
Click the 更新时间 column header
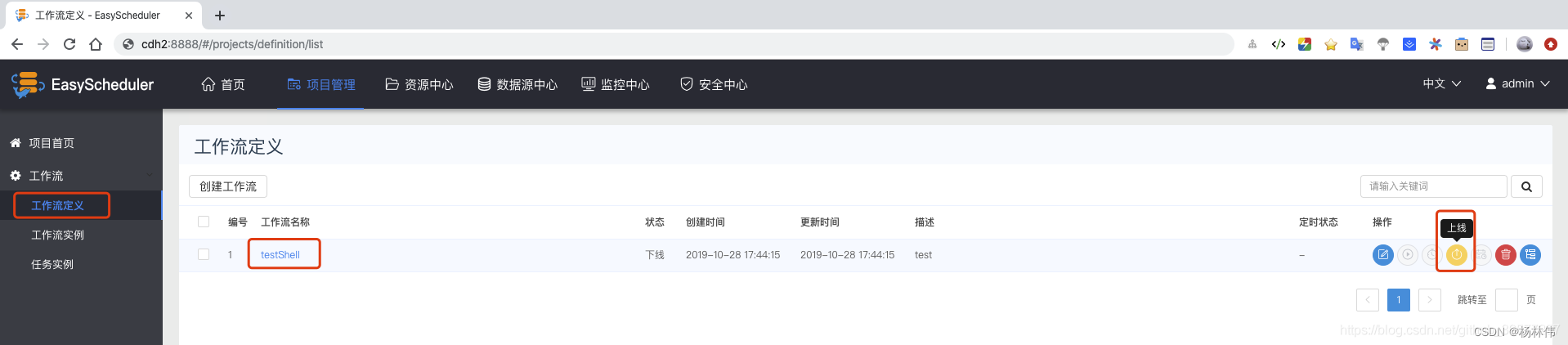tap(820, 222)
